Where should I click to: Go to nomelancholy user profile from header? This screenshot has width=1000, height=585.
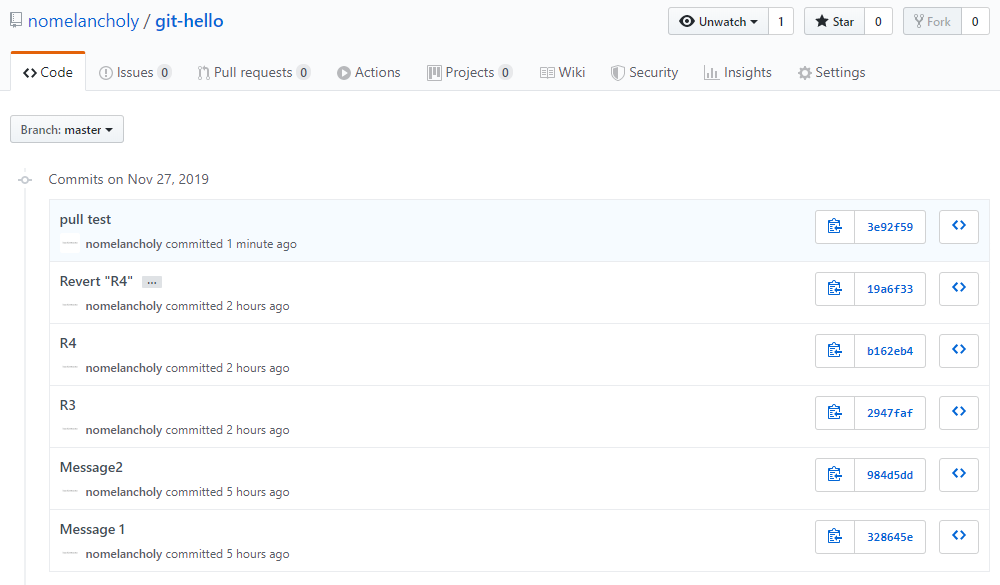(83, 21)
